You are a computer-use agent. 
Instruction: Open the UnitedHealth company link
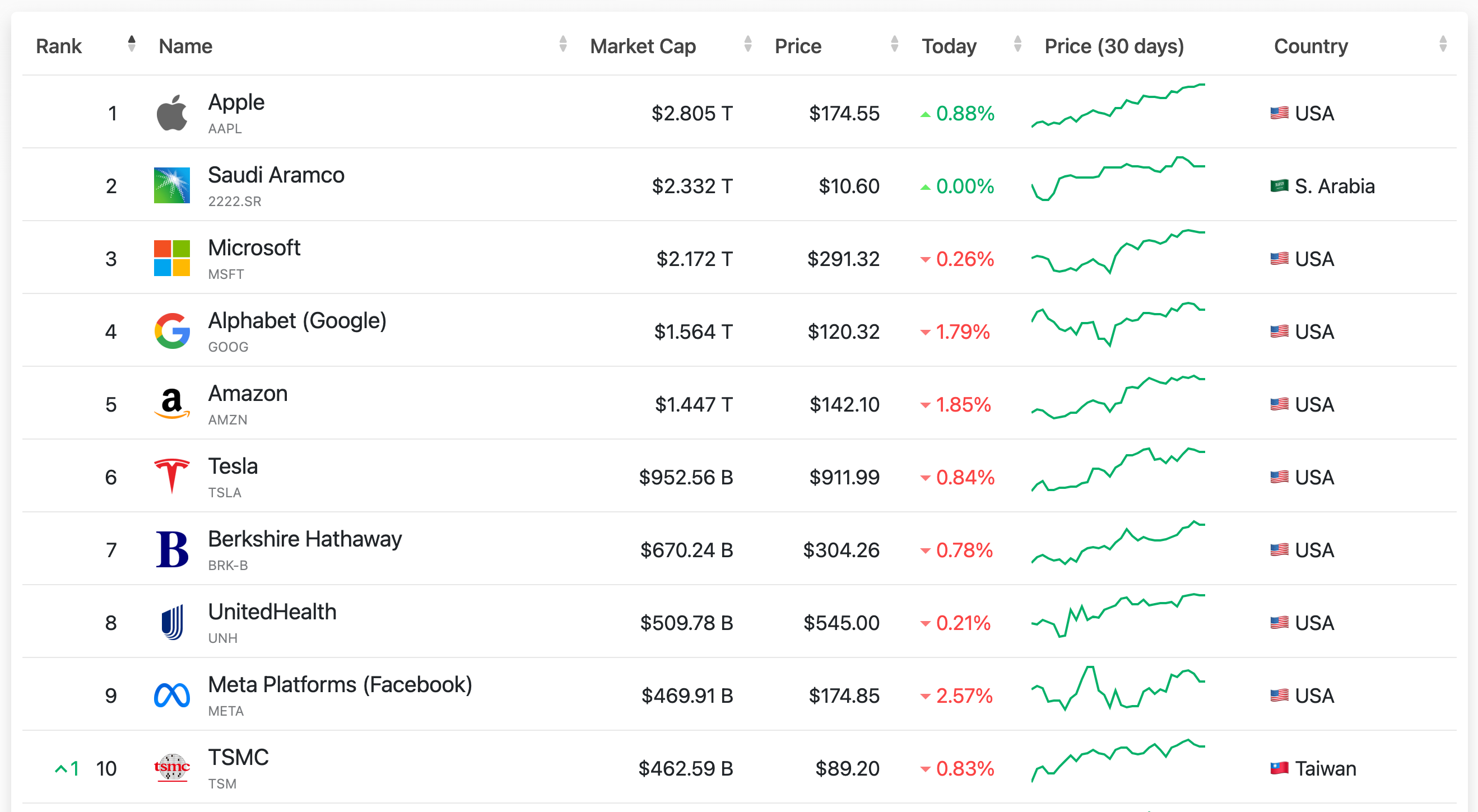click(x=272, y=612)
